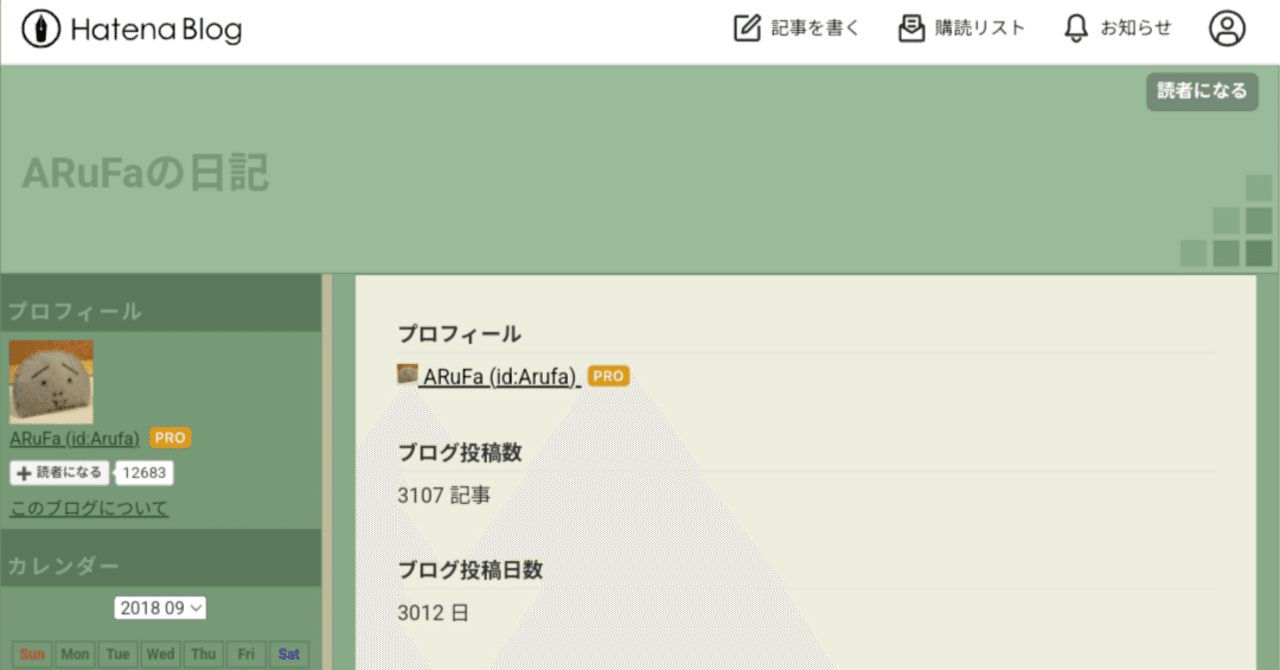
Task: Open the 購読リスト (reading list)
Action: tap(981, 28)
